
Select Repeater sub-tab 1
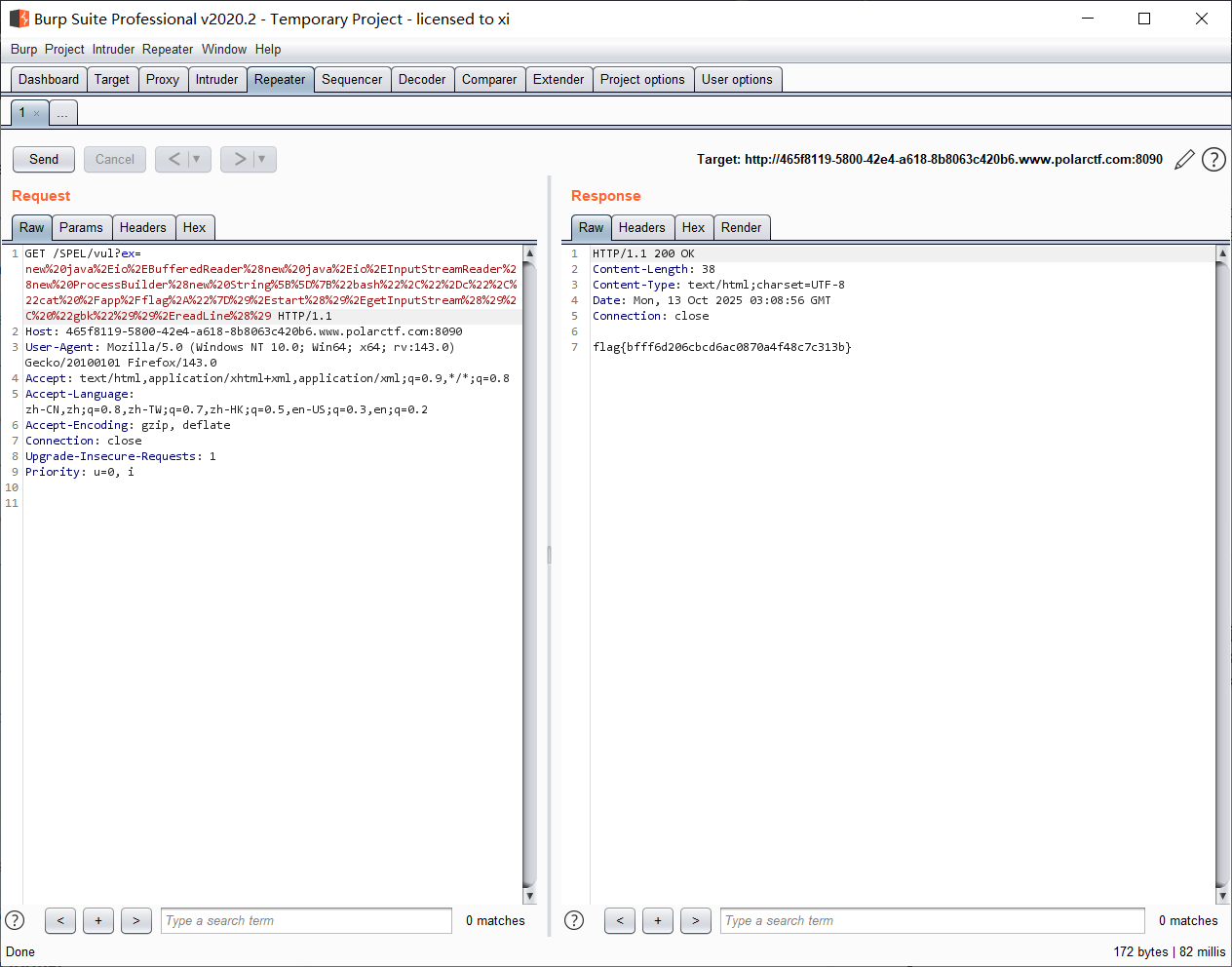(22, 113)
